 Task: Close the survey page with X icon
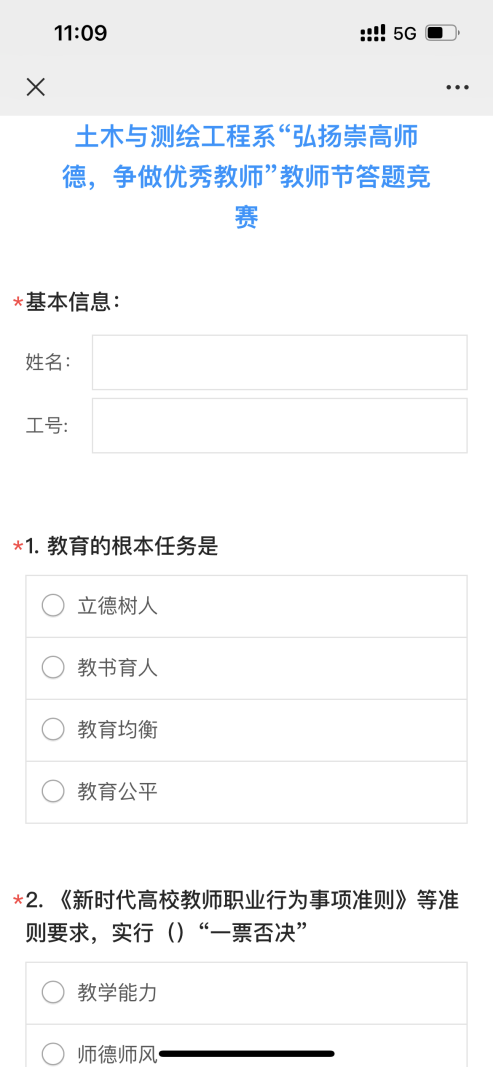tap(35, 86)
